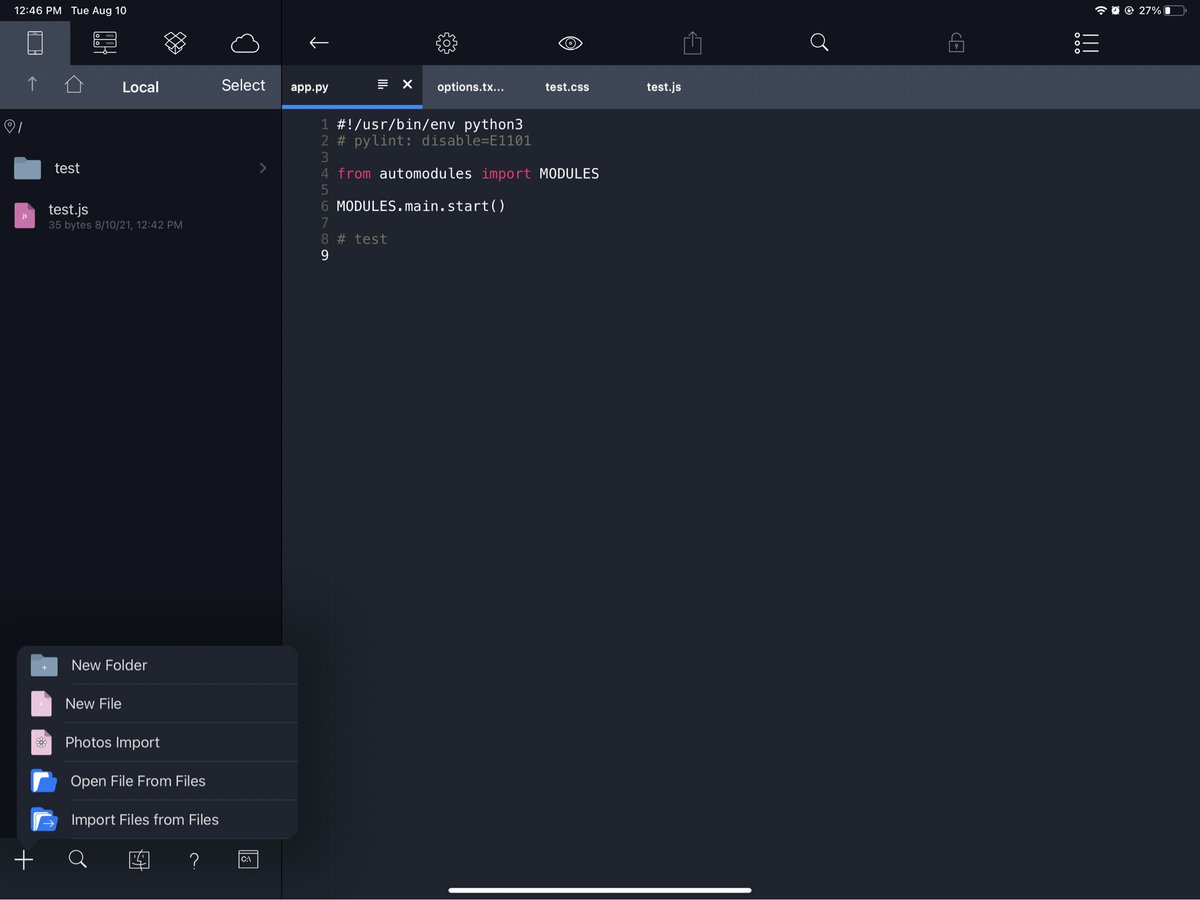Choose New Folder from the popup menu

pos(158,665)
